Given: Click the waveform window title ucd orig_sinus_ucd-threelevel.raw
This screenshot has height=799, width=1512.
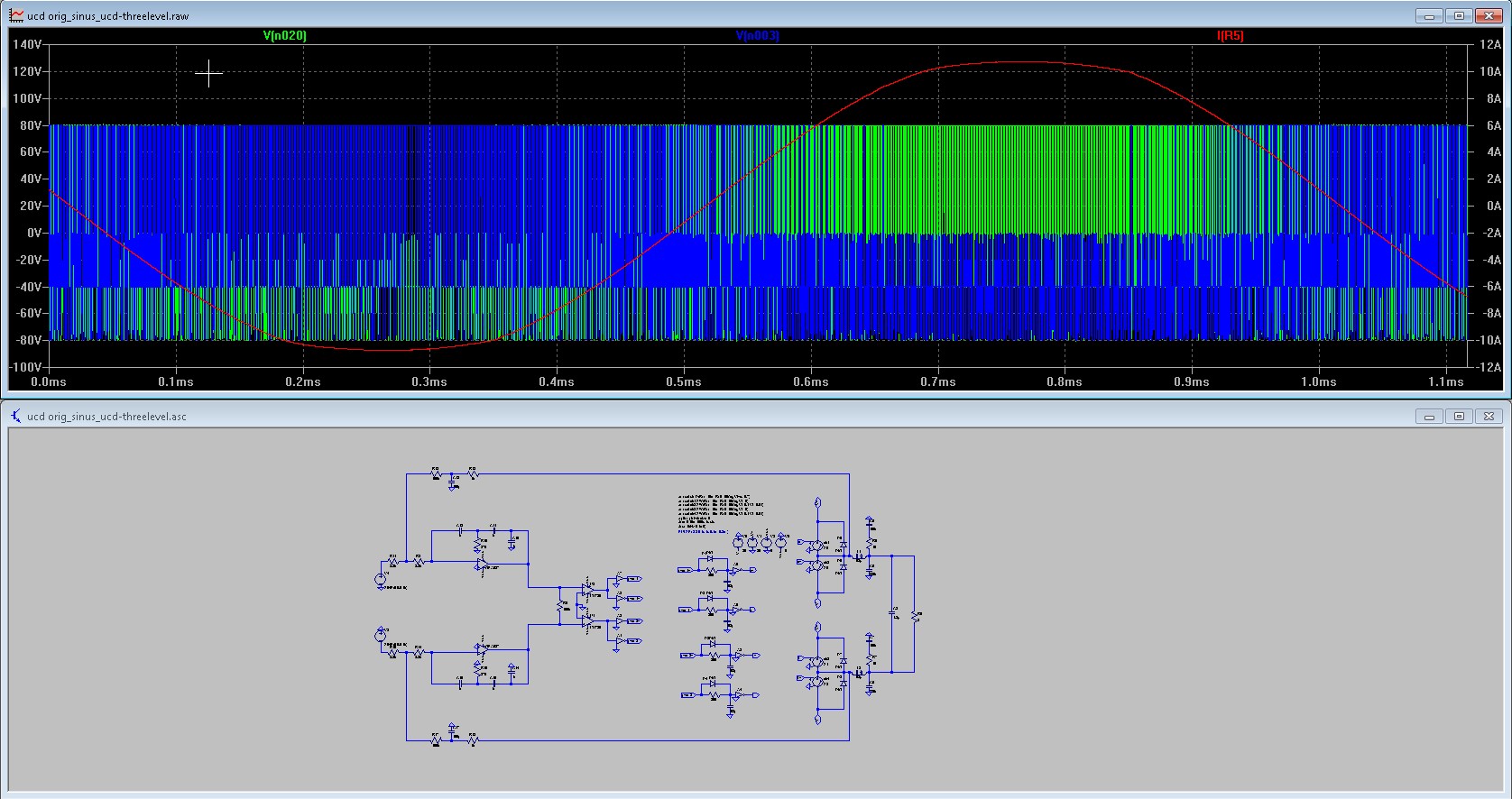Looking at the screenshot, I should coord(108,16).
